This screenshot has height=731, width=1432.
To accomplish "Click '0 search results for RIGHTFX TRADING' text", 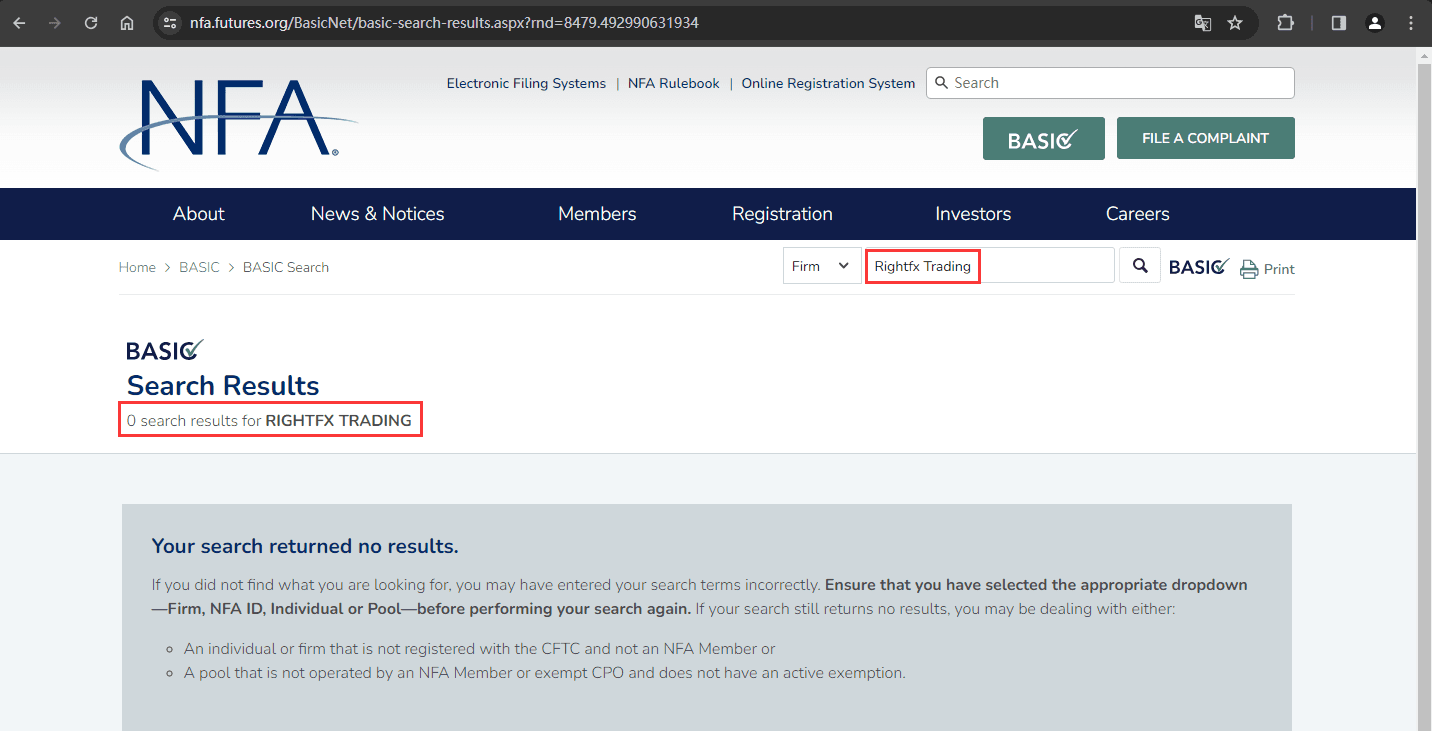I will coord(269,421).
